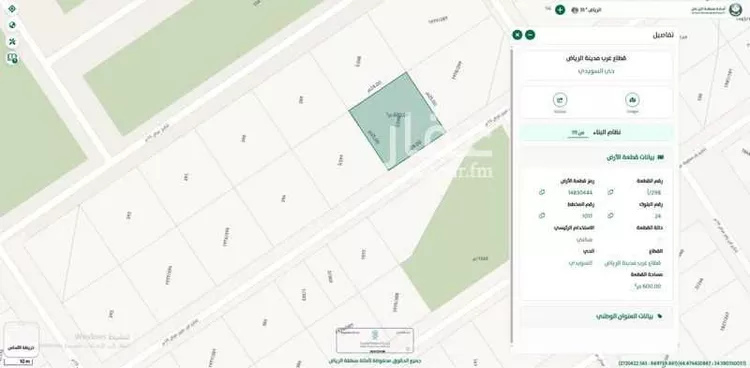Click the map legend icon with info badge

pos(12,58)
